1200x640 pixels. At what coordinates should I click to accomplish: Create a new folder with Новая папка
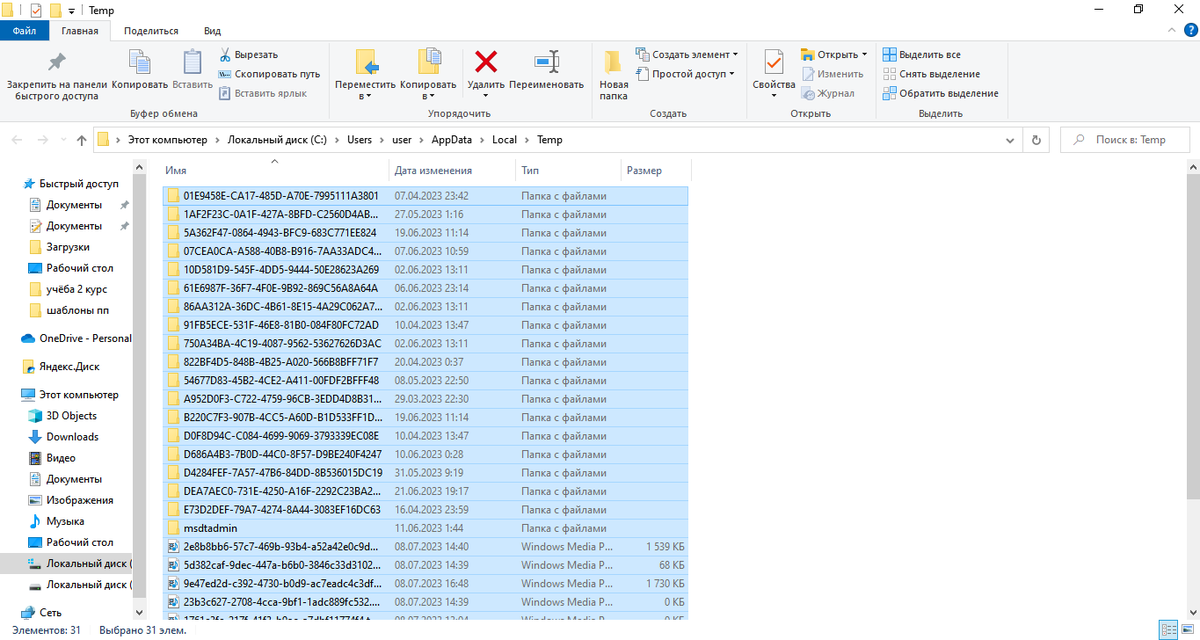[x=614, y=76]
